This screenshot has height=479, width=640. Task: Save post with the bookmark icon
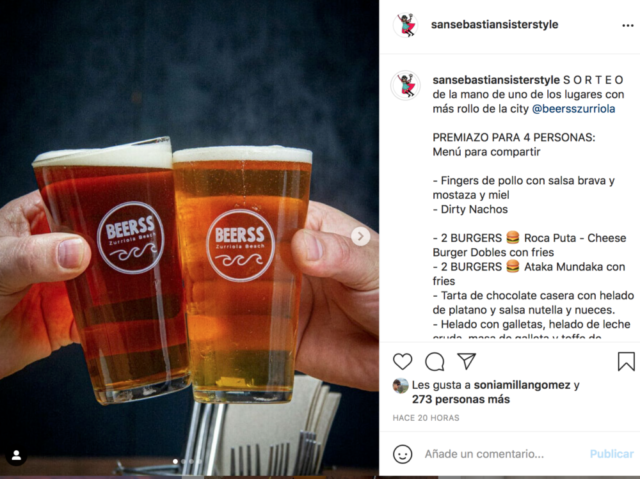click(626, 361)
